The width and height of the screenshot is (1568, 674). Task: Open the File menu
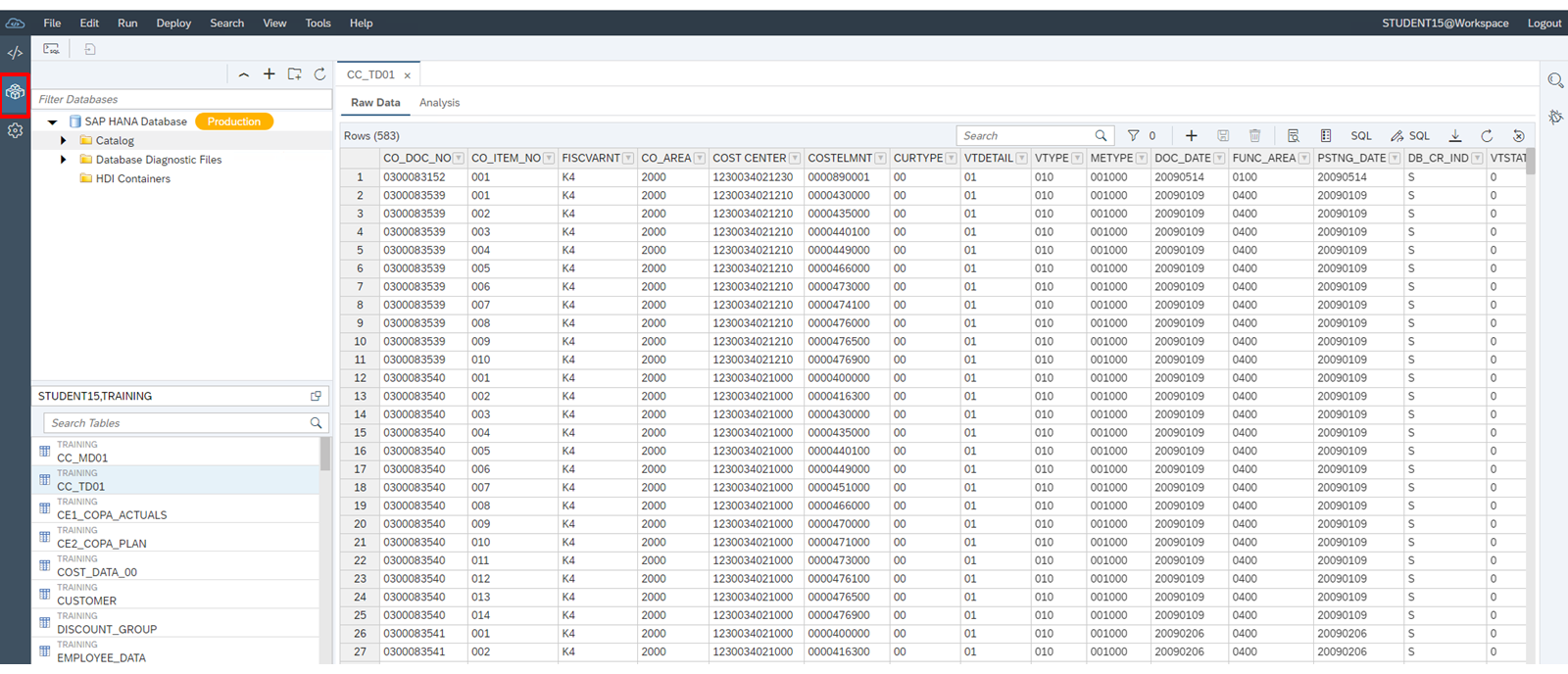point(53,23)
